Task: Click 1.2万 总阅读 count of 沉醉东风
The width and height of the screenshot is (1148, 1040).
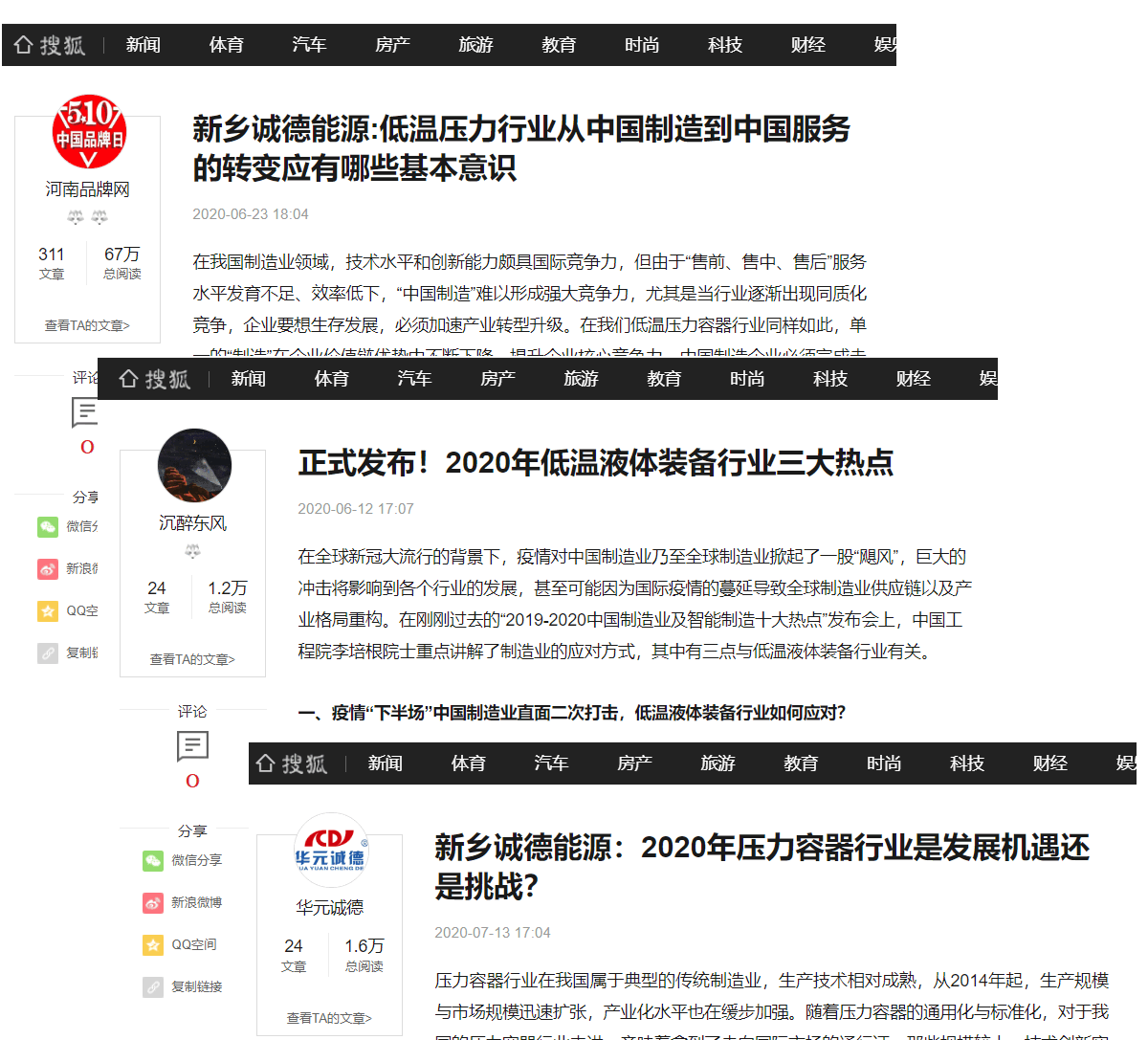Action: (228, 597)
